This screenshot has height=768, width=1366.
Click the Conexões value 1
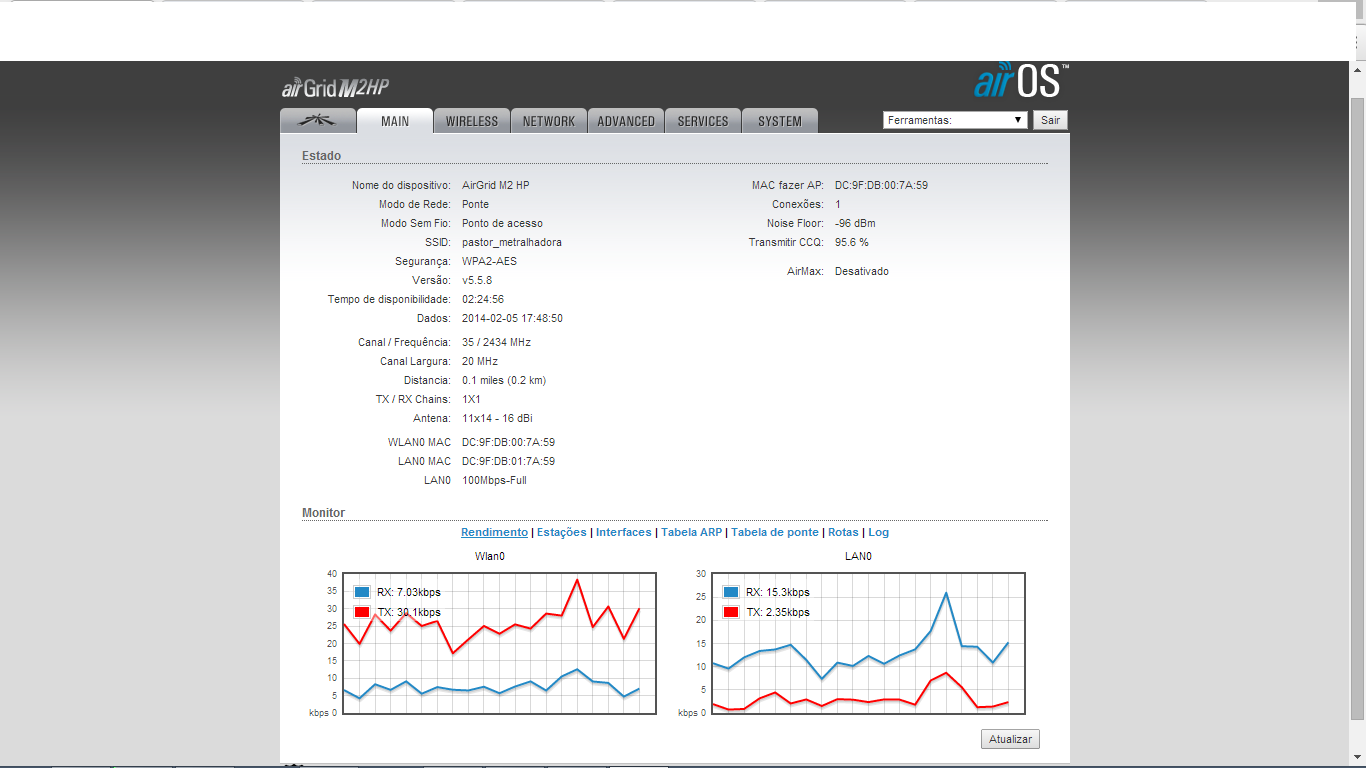(838, 204)
